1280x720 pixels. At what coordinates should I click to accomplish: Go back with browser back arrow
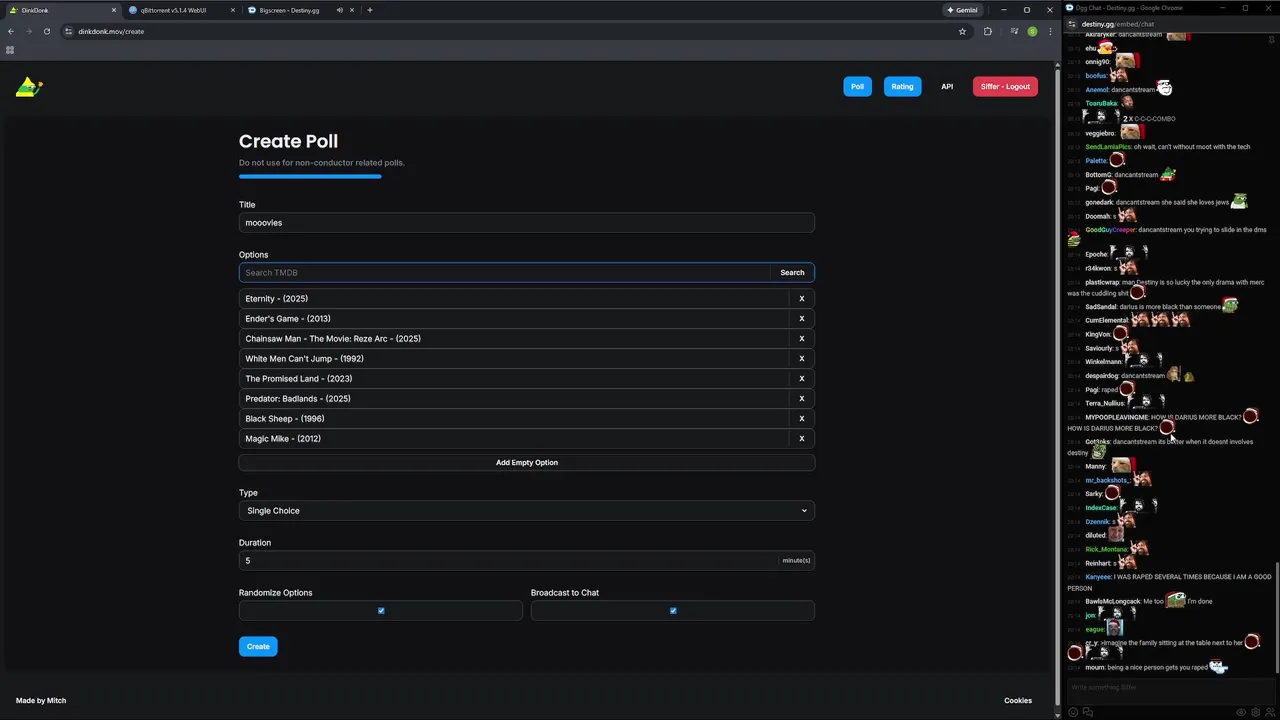(11, 31)
